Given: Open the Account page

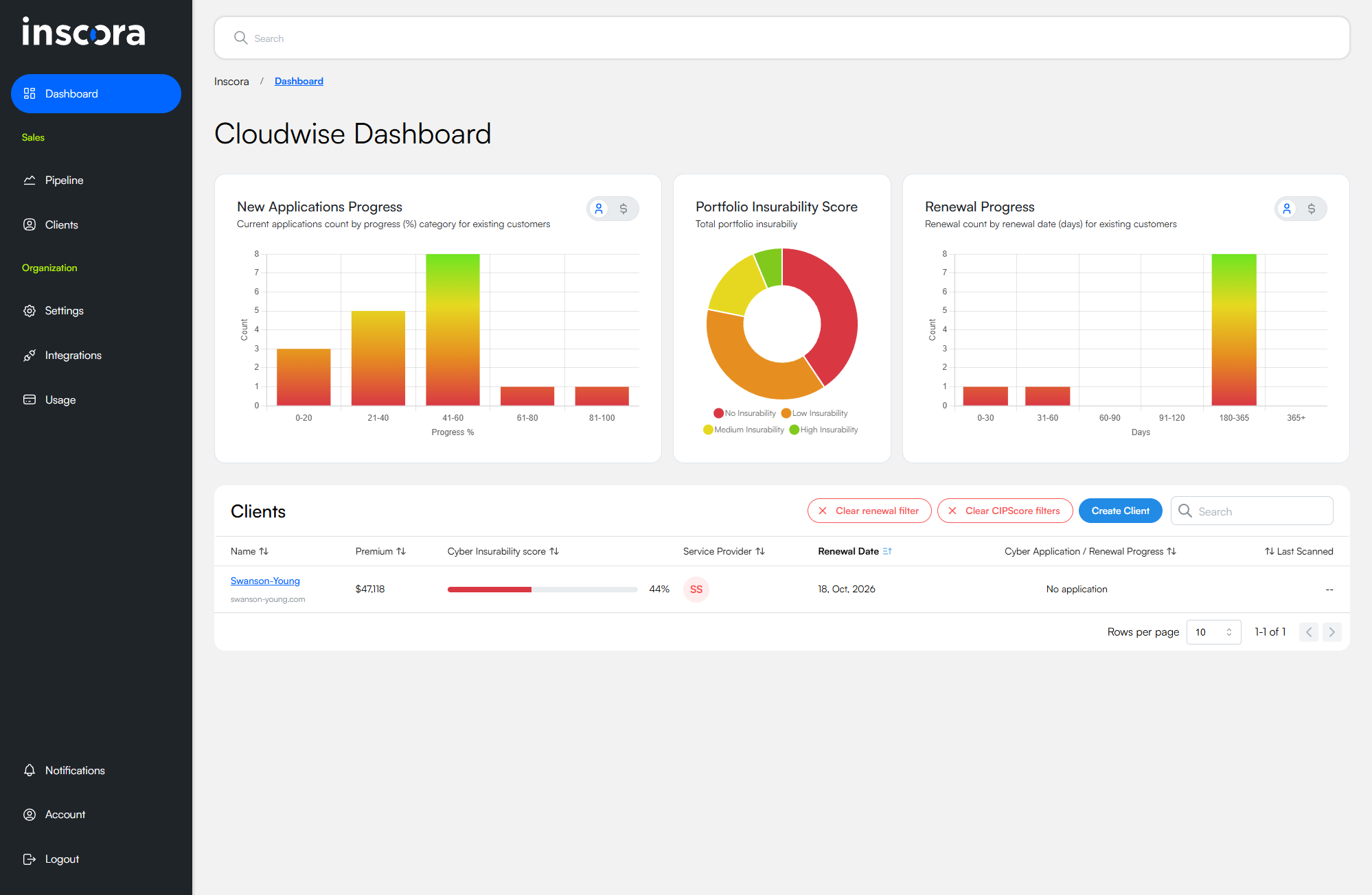Looking at the screenshot, I should [65, 814].
